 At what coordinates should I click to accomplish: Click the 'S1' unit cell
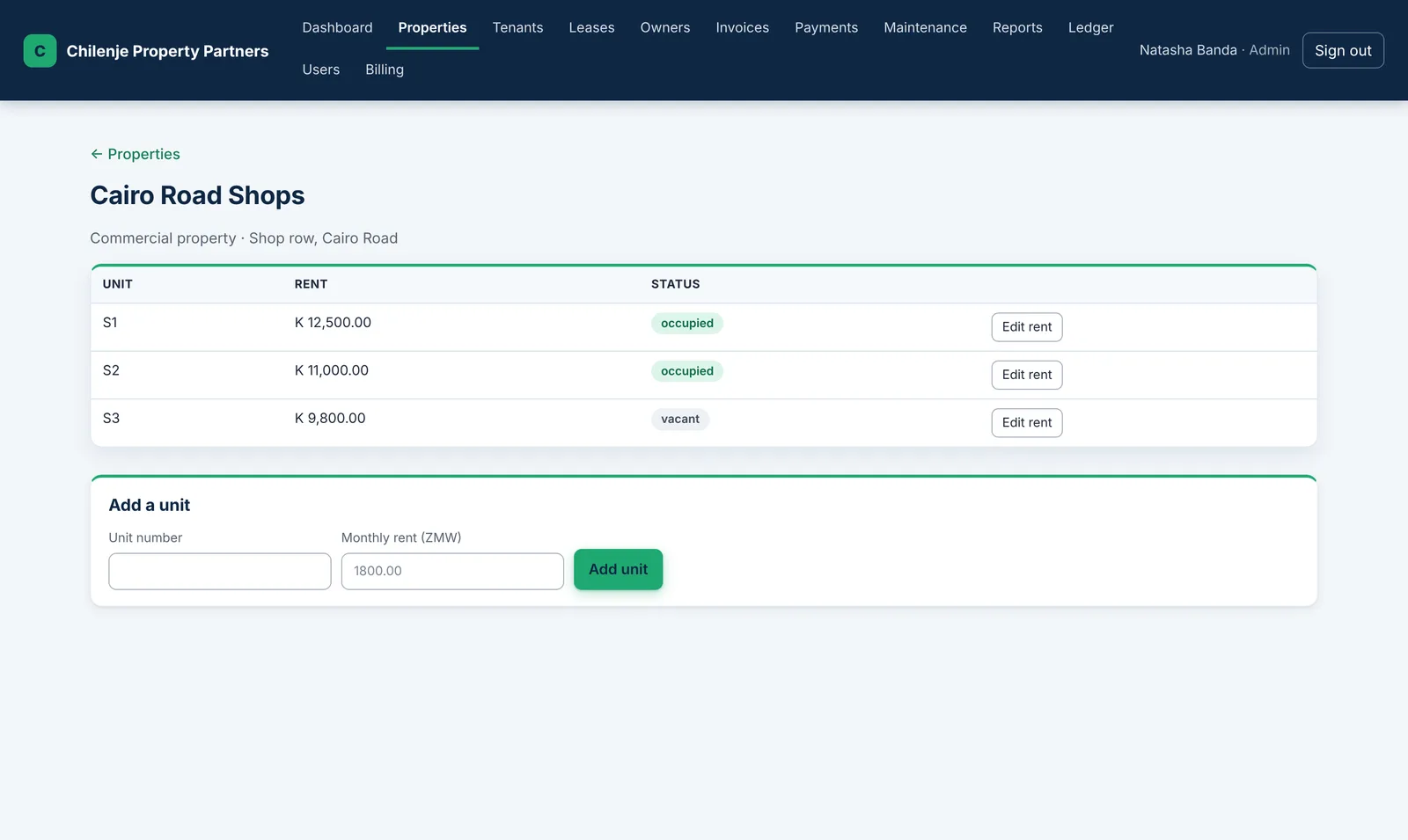[x=110, y=323]
